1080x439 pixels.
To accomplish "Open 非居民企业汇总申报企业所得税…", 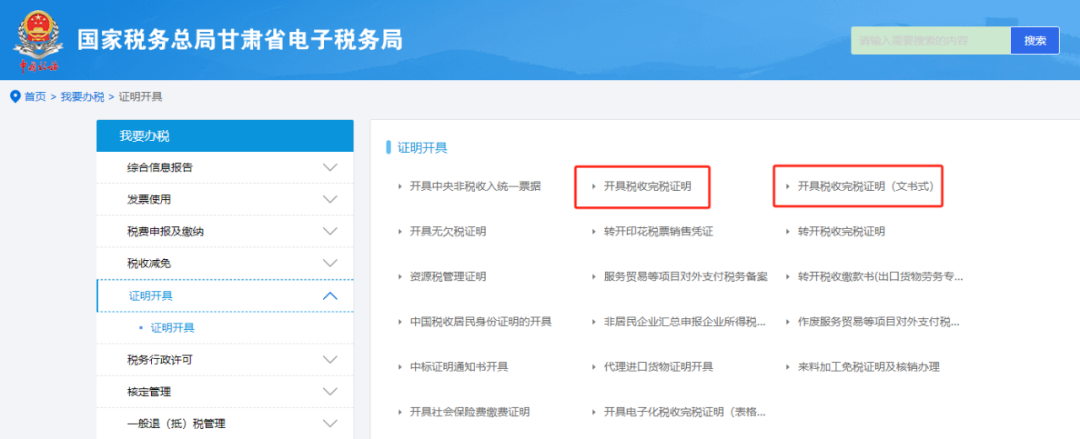I will point(685,322).
